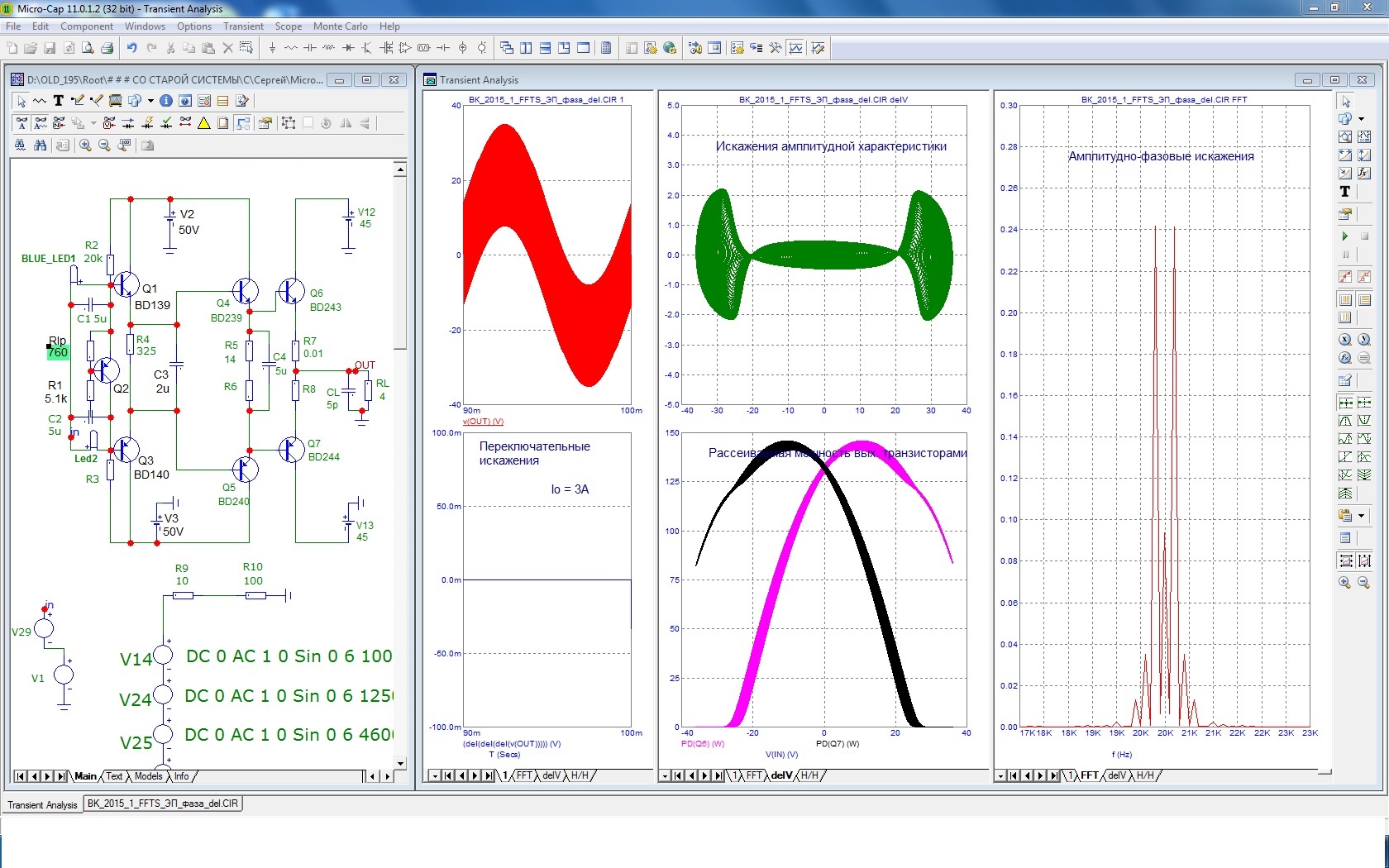Image resolution: width=1389 pixels, height=868 pixels.
Task: Click the schematic vertical scrollbar up arrow
Action: click(401, 169)
